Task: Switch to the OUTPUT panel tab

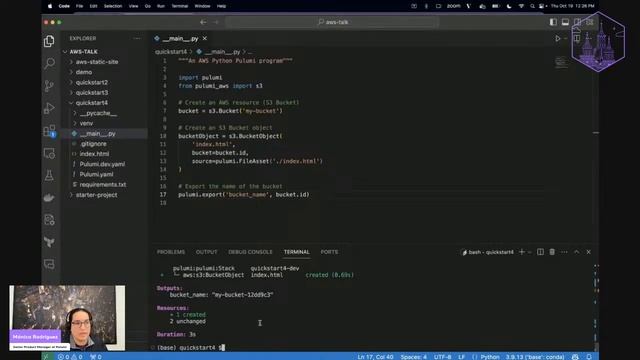Action: (x=207, y=252)
